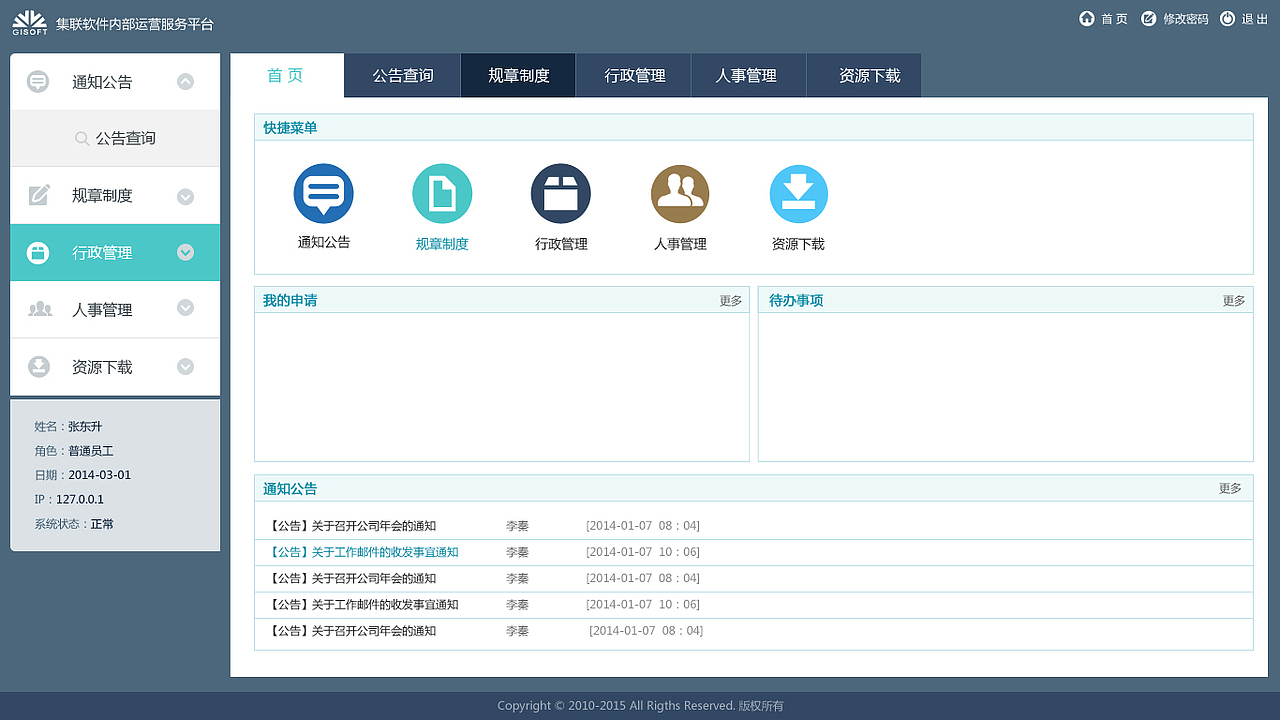This screenshot has width=1280, height=720.
Task: Click the 退出 power icon
Action: 1227,18
